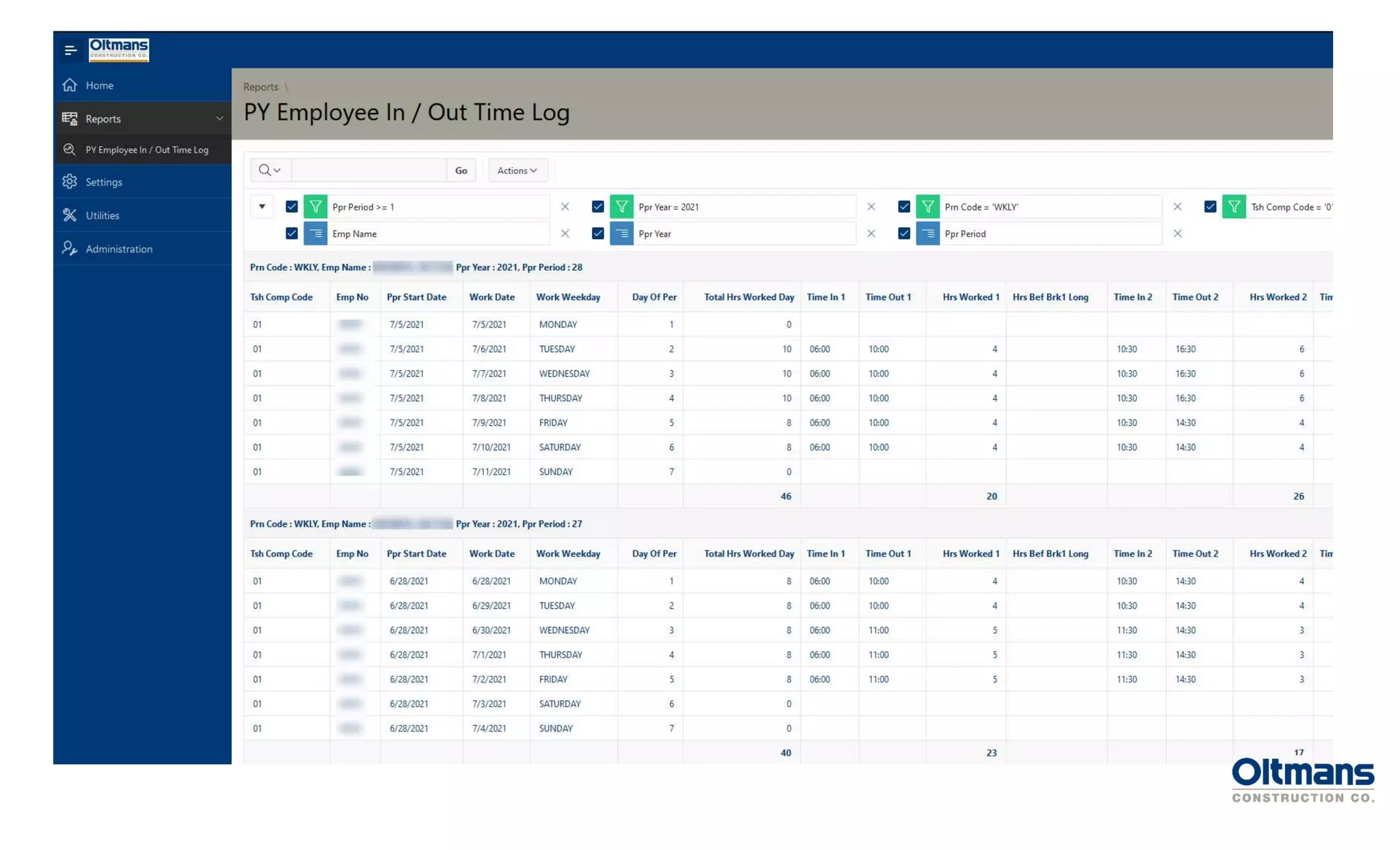The width and height of the screenshot is (1400, 850).
Task: Click the green filter icon for Ppr Year = 2021
Action: [x=621, y=207]
